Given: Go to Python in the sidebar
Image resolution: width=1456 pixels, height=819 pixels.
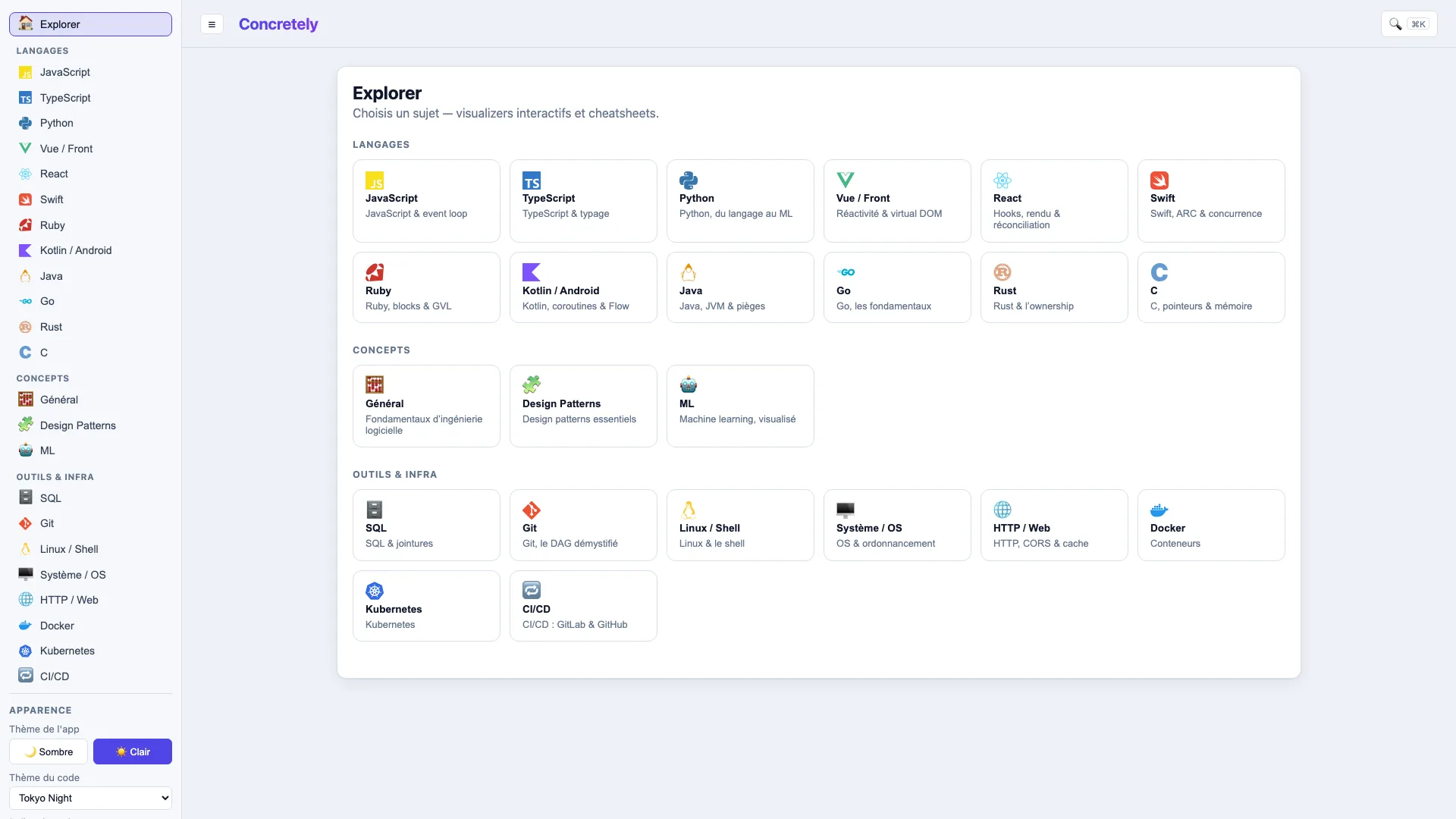Looking at the screenshot, I should click(x=90, y=123).
